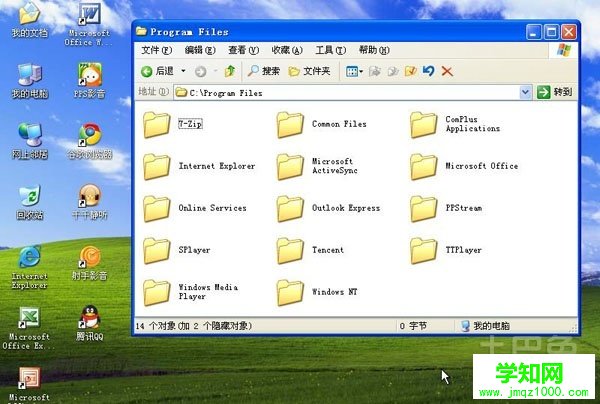Click status bar 我的电脑 zone entry

point(485,326)
